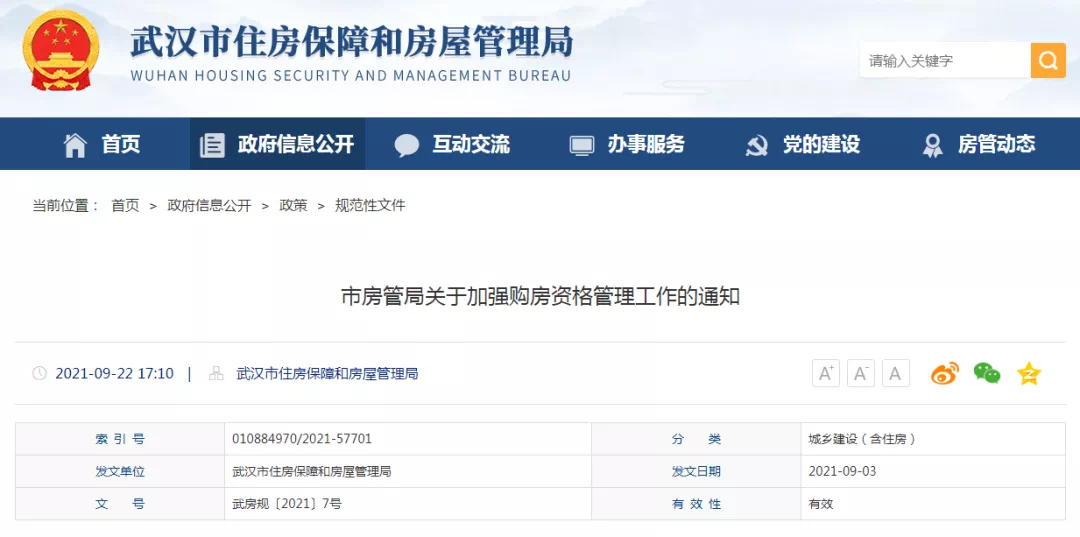Go to 首页 in the breadcrumb
Screen dimensions: 1080x537
pos(125,205)
